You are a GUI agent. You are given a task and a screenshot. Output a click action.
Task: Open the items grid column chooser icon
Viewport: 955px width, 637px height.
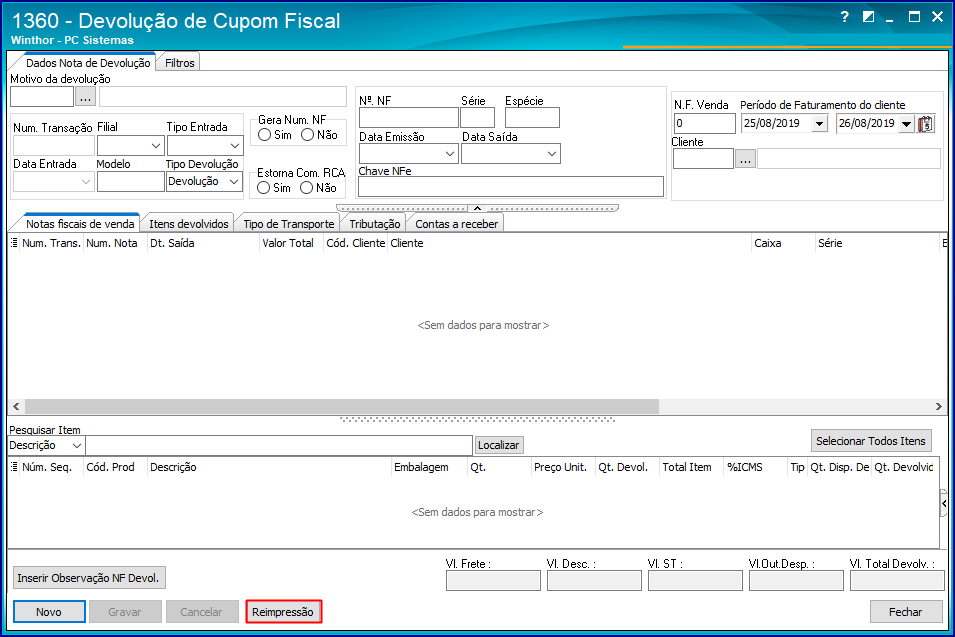pos(14,467)
